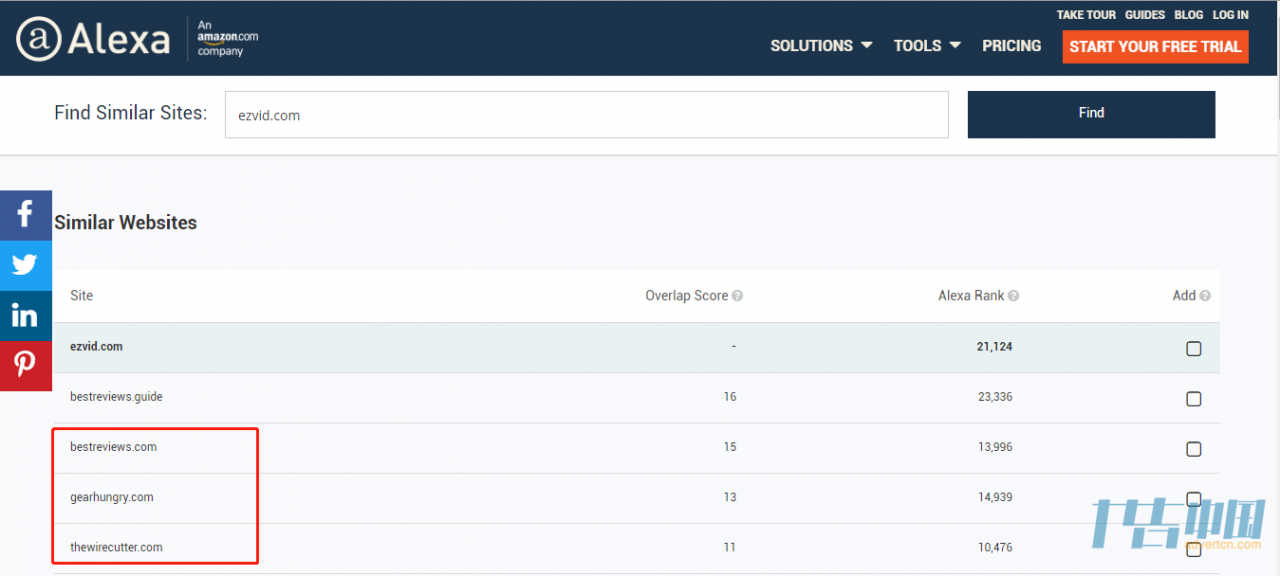This screenshot has width=1280, height=576.
Task: Select overlap score 15 for bestreviews.com
Action: pyautogui.click(x=730, y=447)
